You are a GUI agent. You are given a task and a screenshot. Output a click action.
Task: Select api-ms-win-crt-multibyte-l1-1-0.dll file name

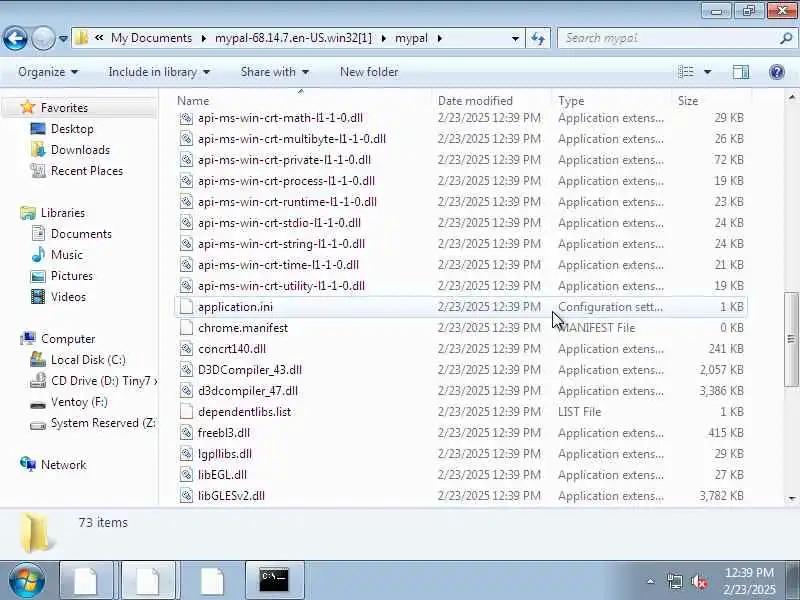coord(292,139)
